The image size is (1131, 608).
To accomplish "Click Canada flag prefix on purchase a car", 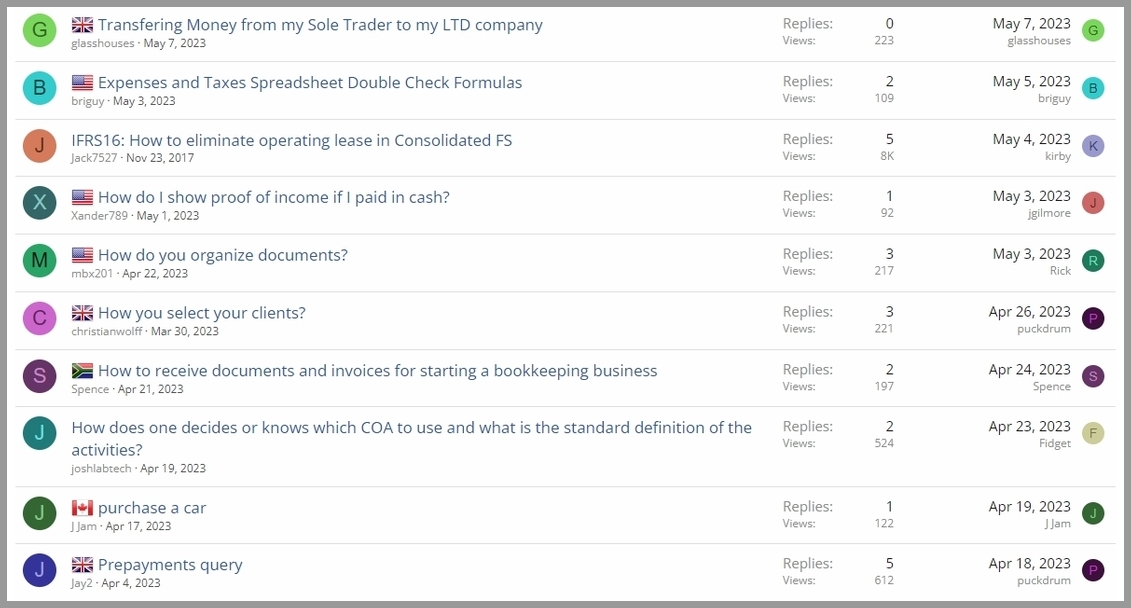I will point(82,508).
